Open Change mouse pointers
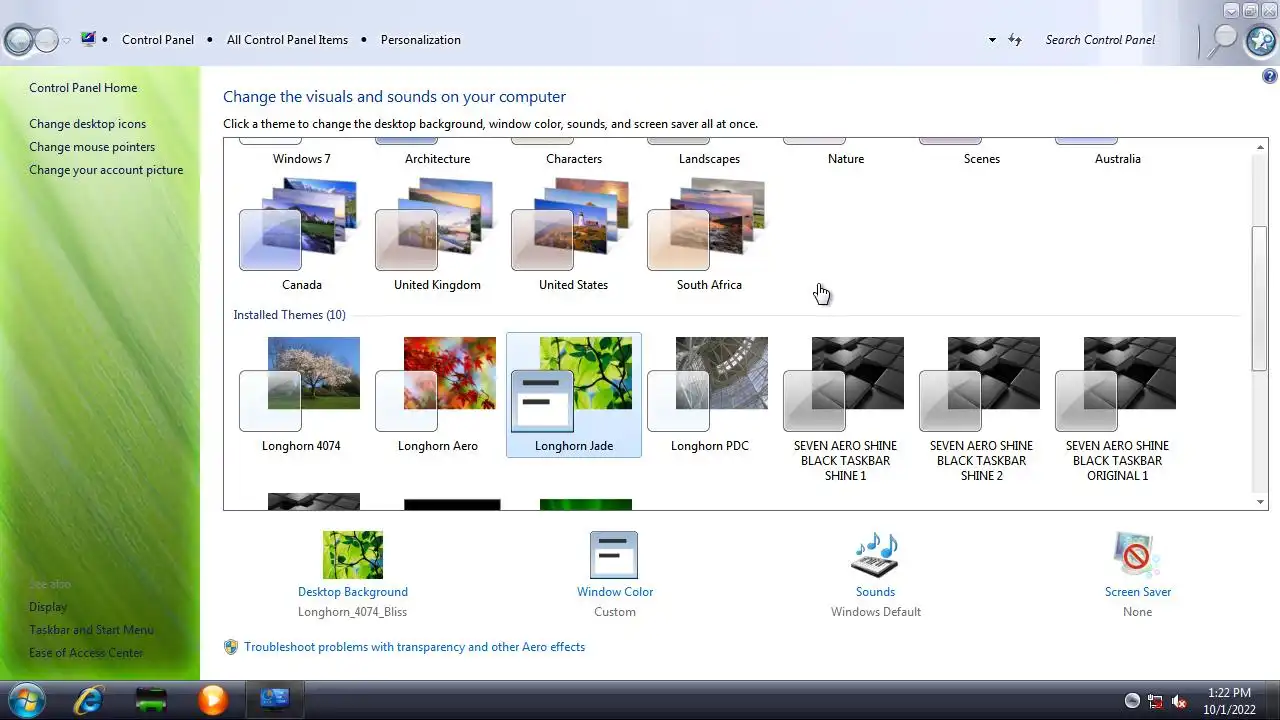The height and width of the screenshot is (720, 1280). point(92,147)
